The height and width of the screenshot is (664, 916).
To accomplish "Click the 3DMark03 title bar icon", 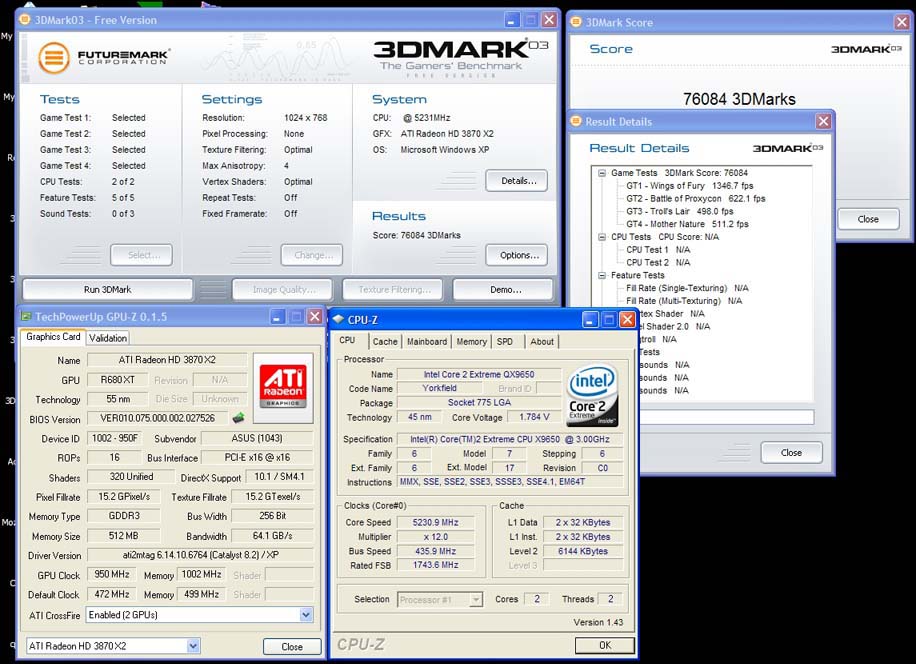I will (x=25, y=19).
